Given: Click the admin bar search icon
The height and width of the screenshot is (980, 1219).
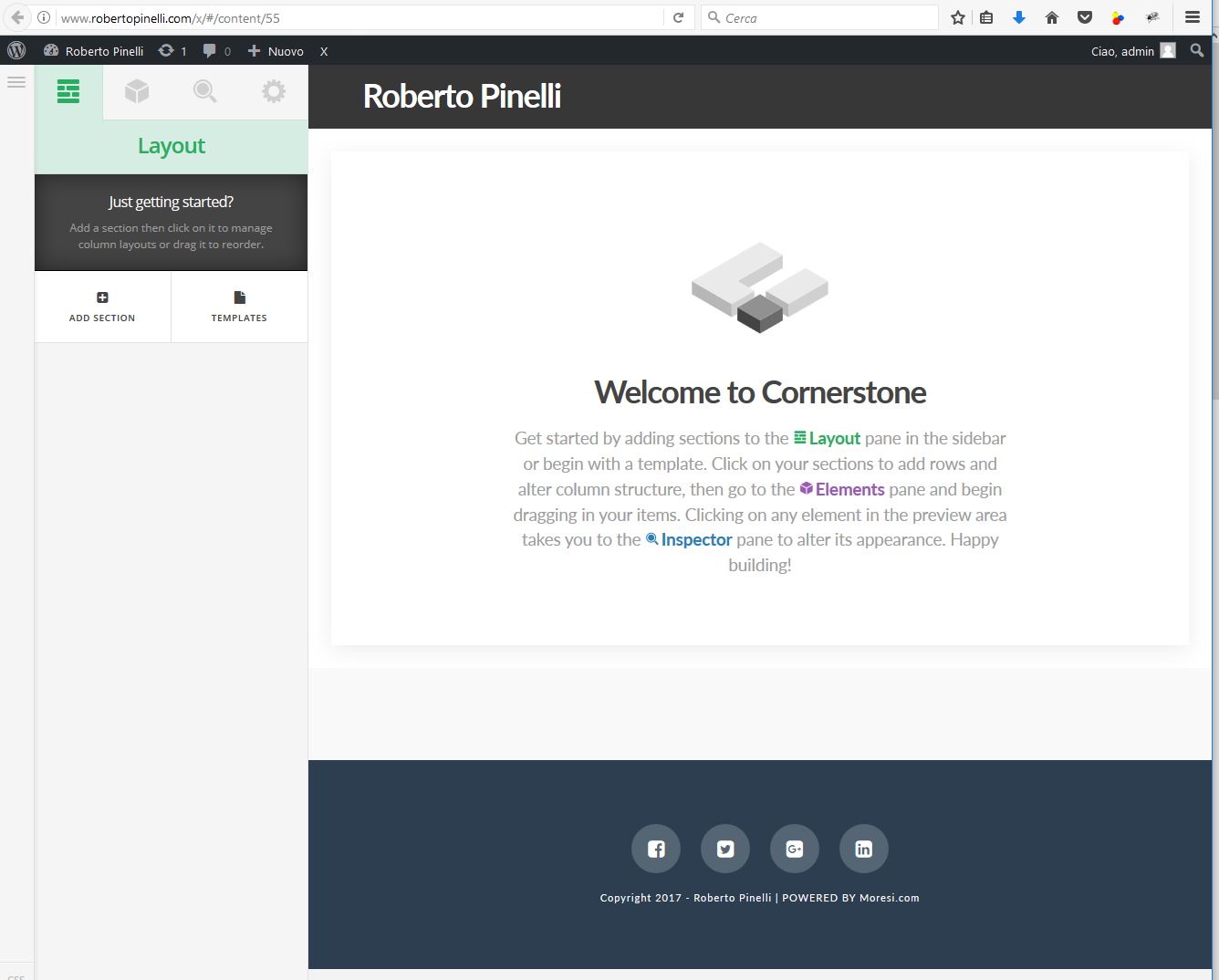Looking at the screenshot, I should [x=1197, y=51].
